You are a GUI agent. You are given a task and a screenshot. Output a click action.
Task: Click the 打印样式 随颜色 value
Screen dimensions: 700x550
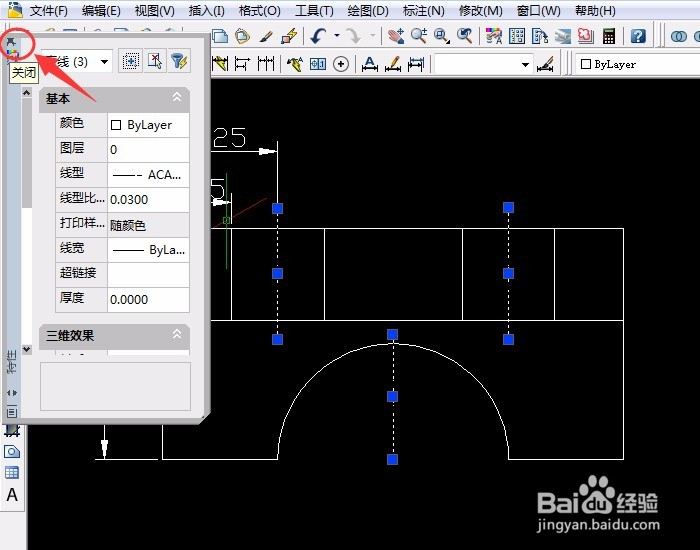click(148, 225)
